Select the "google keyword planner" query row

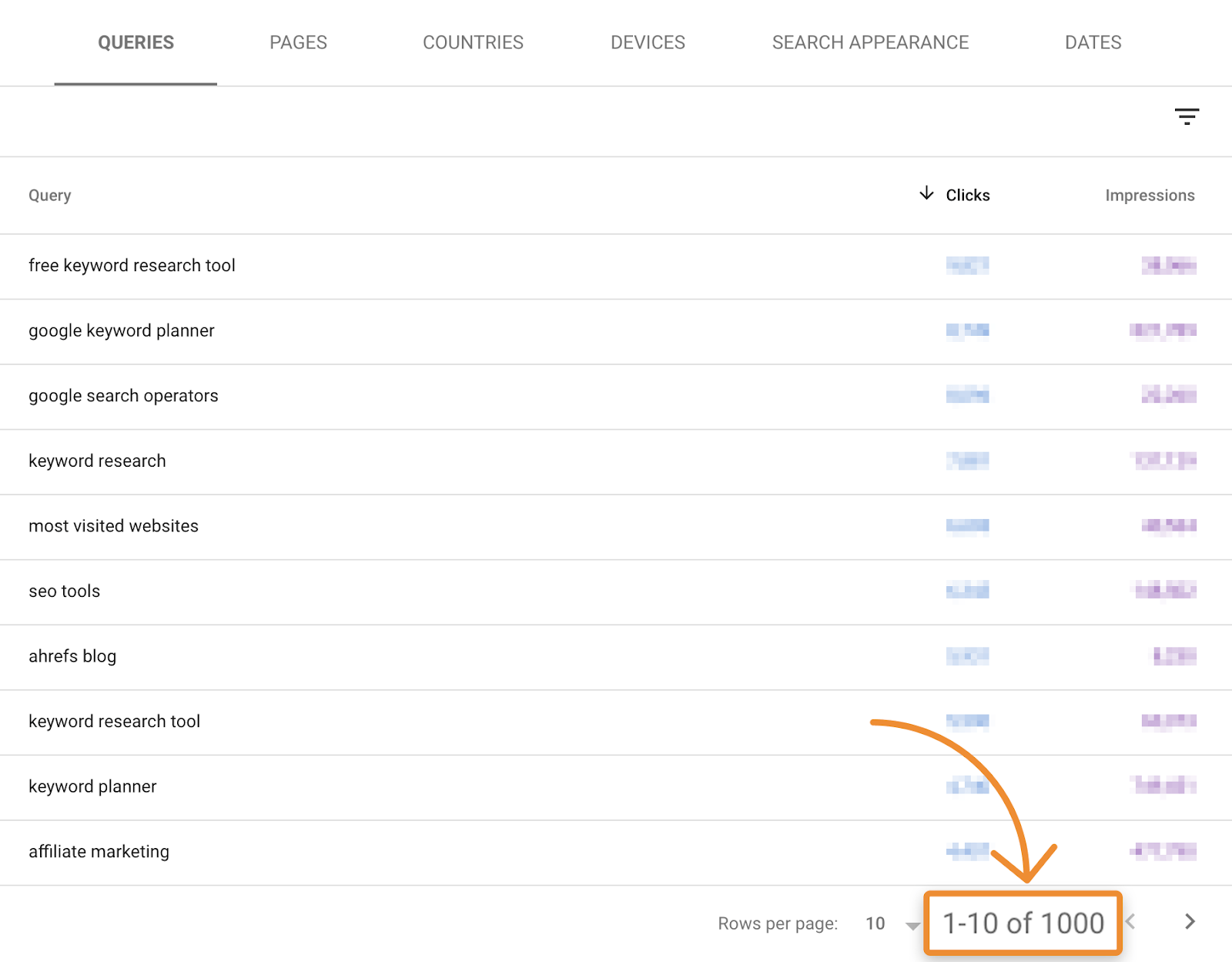click(x=122, y=331)
